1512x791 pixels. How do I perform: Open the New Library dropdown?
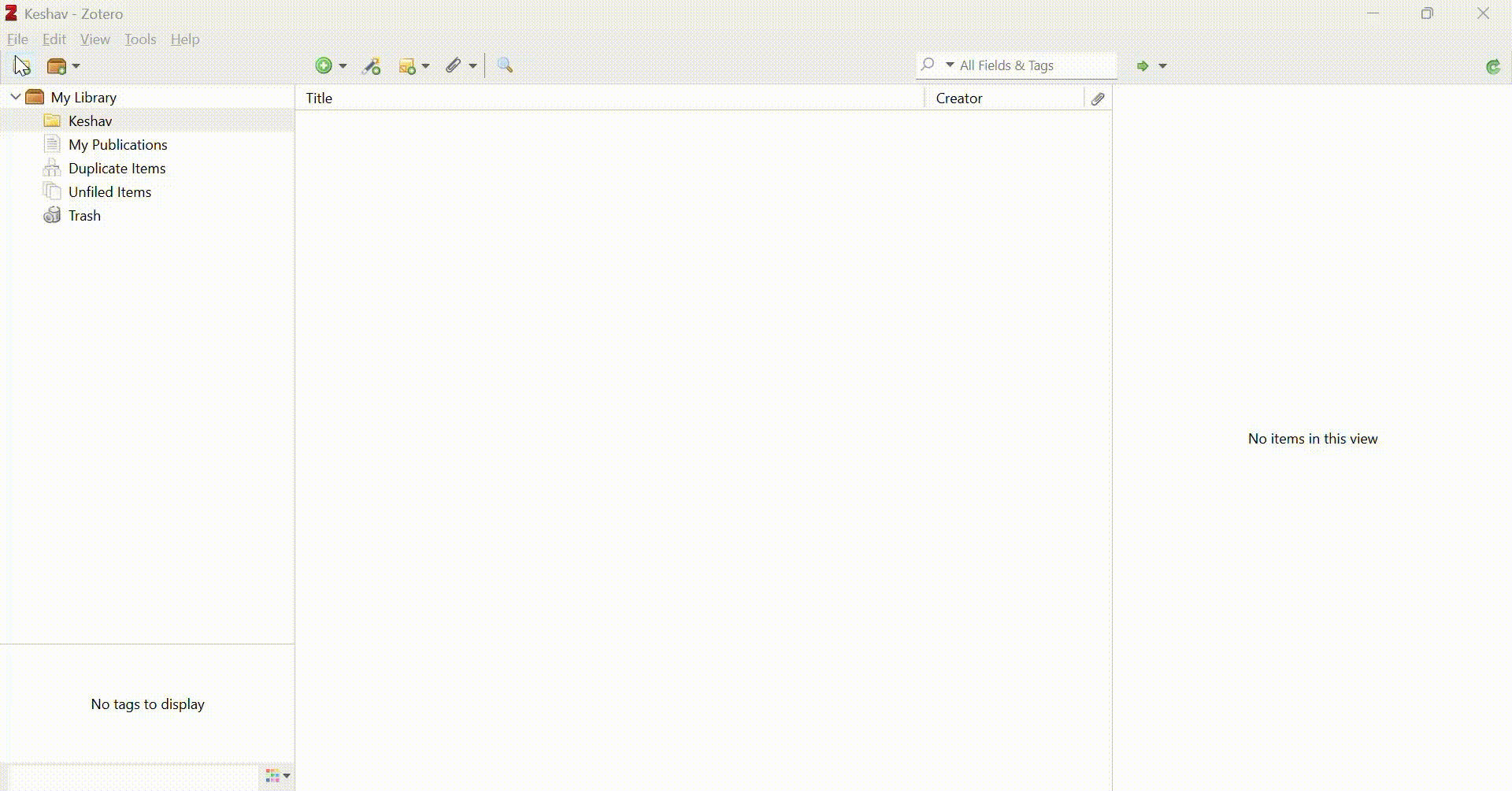coord(64,66)
